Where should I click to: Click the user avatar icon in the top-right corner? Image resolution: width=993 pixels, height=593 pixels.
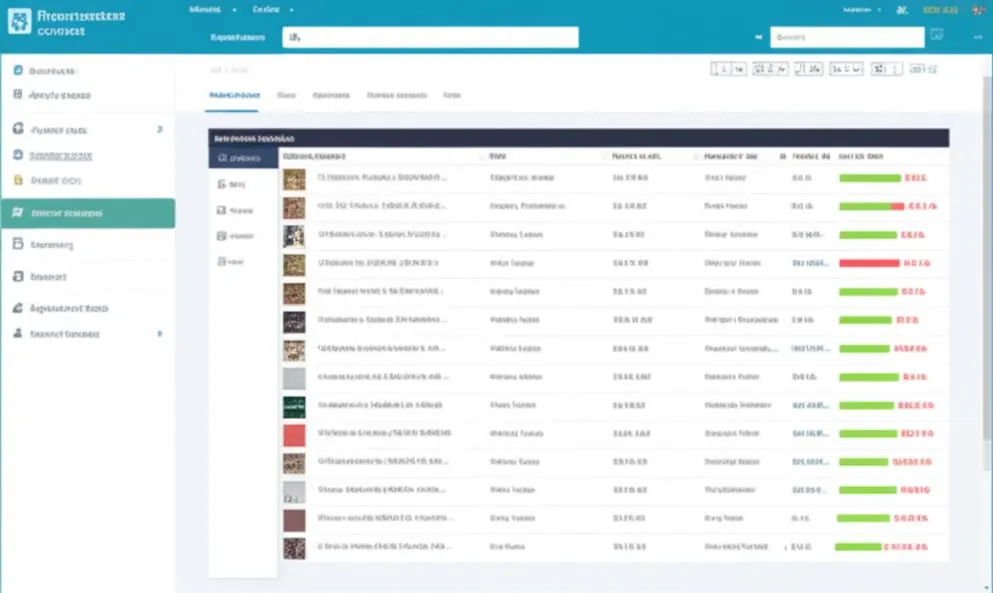point(979,10)
